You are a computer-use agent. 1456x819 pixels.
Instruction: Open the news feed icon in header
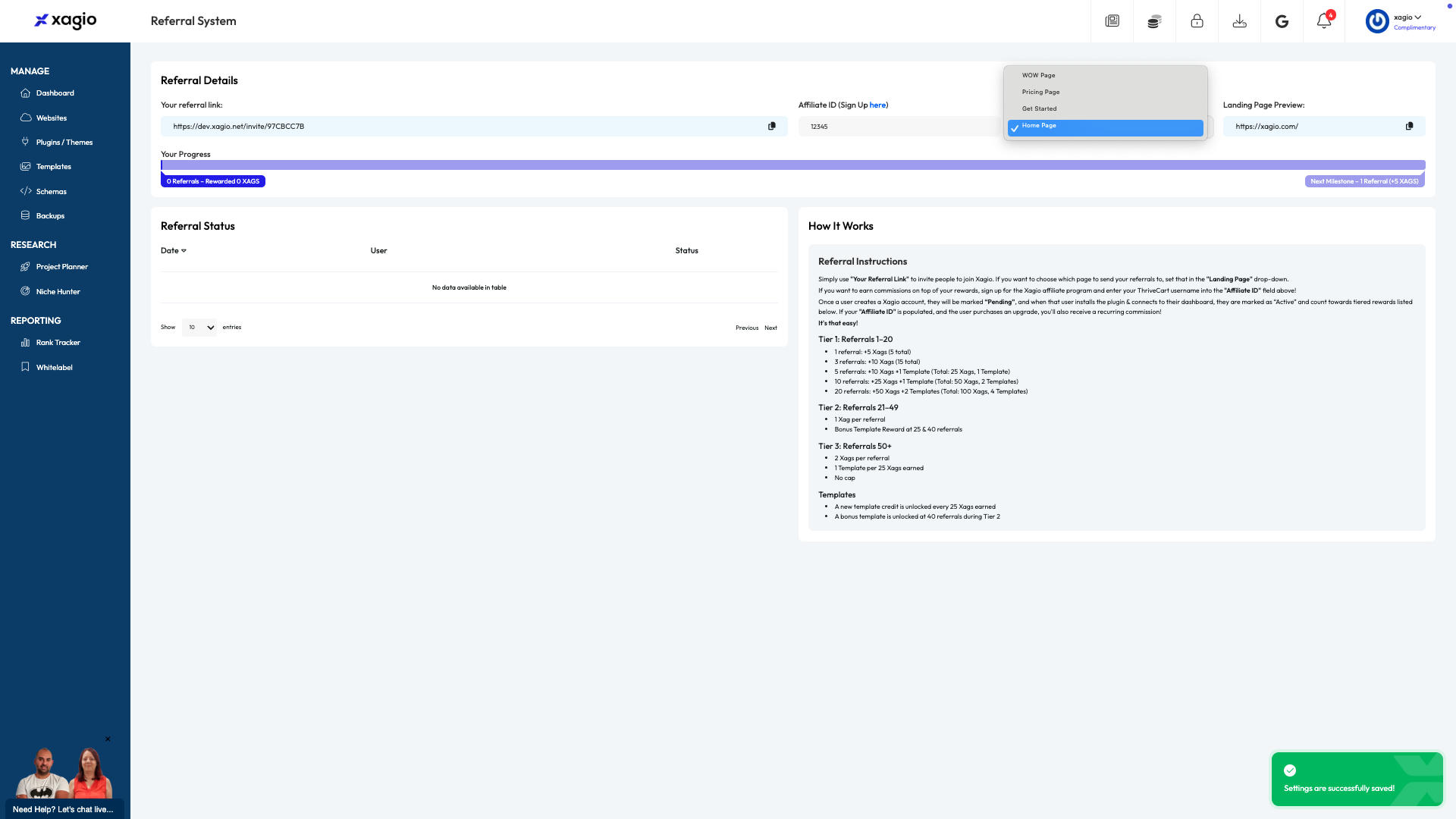point(1112,21)
